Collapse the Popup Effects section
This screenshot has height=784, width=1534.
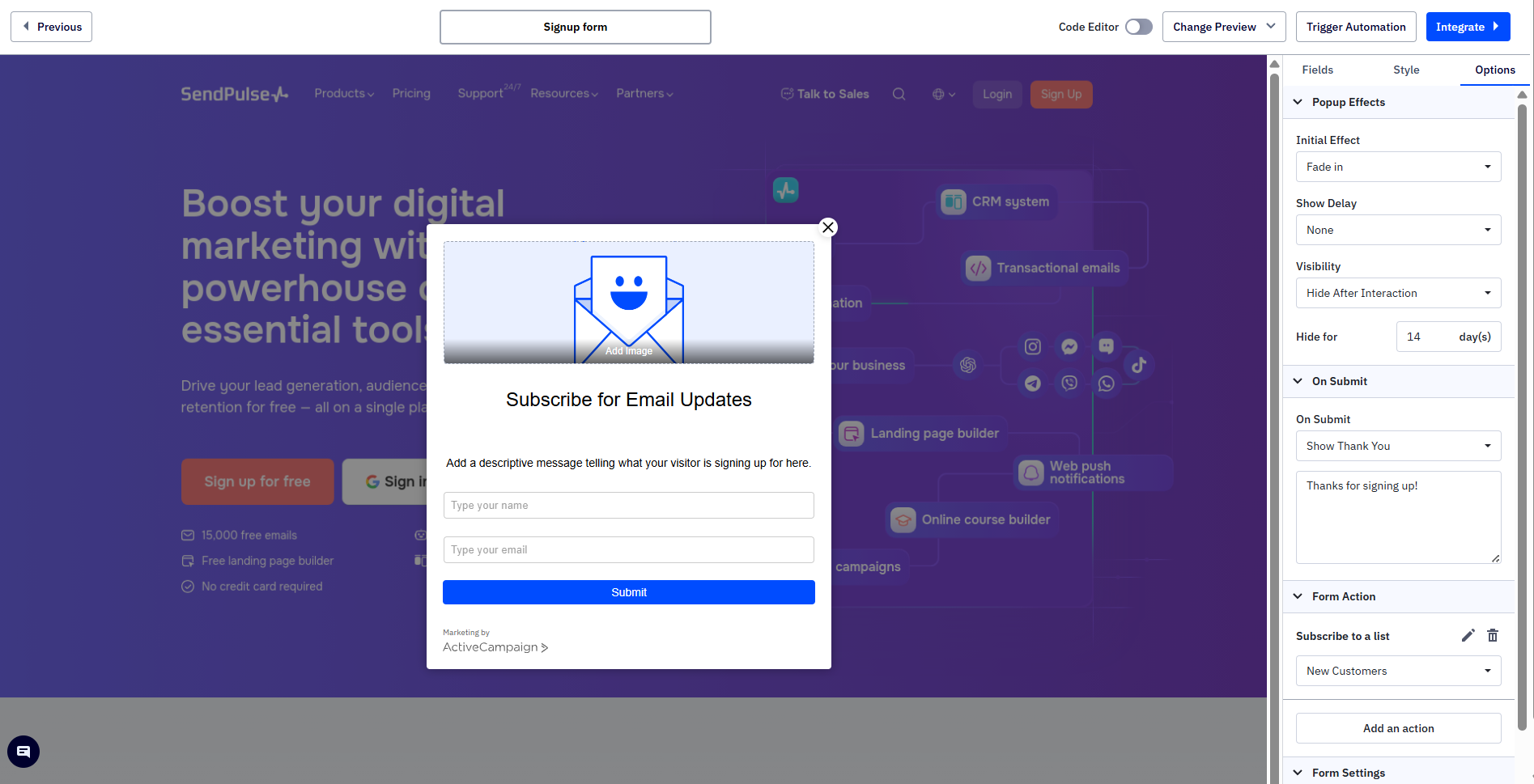[x=1298, y=102]
